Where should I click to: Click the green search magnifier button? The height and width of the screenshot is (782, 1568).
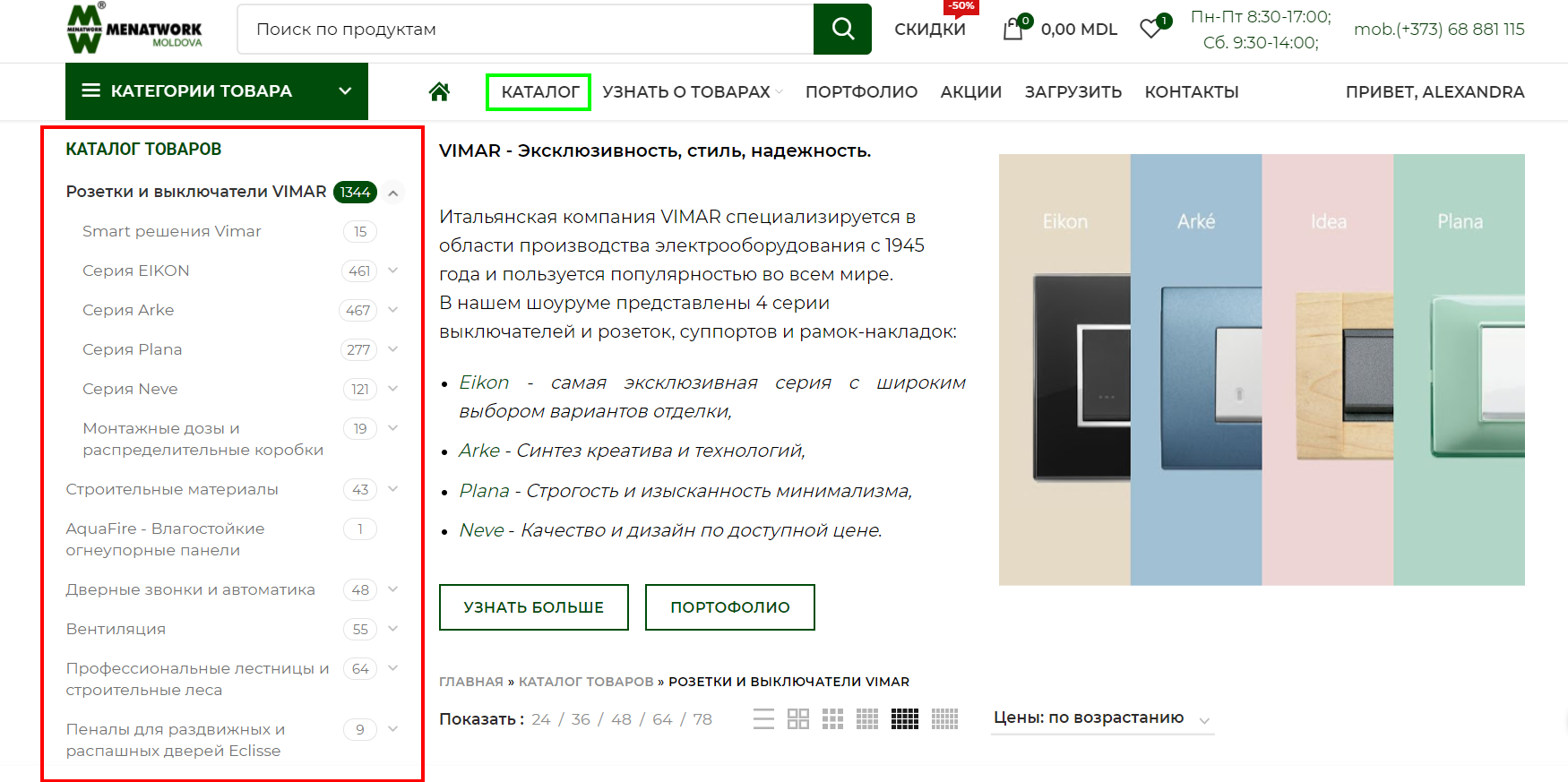(842, 29)
